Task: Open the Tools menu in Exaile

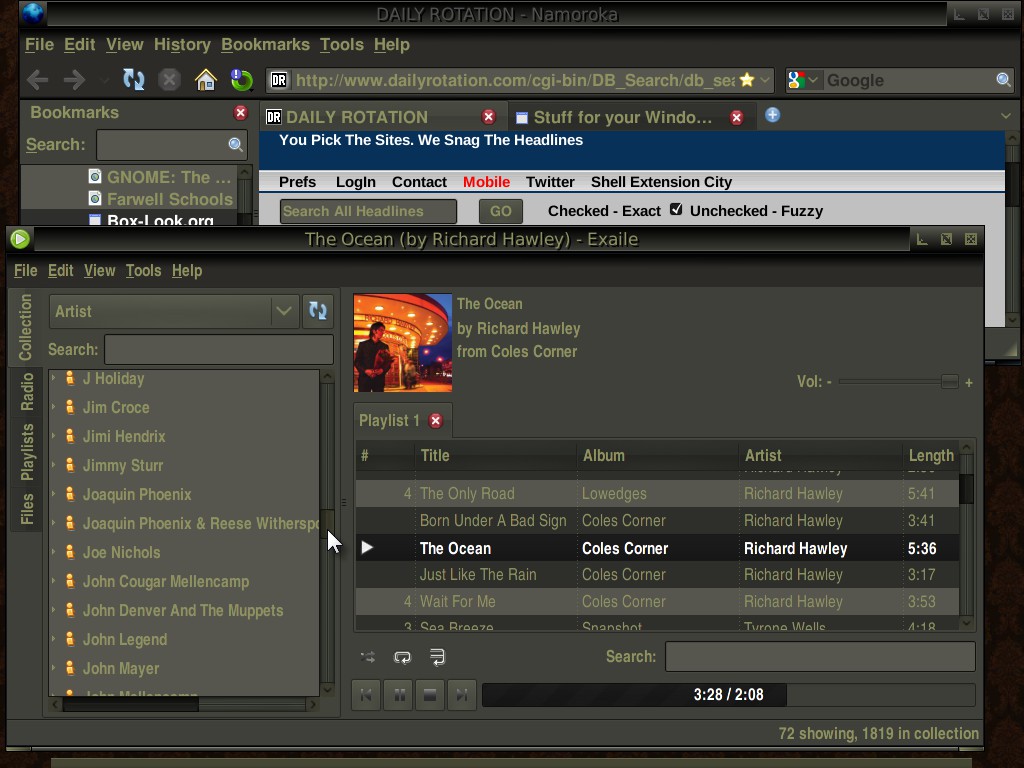Action: click(x=143, y=270)
